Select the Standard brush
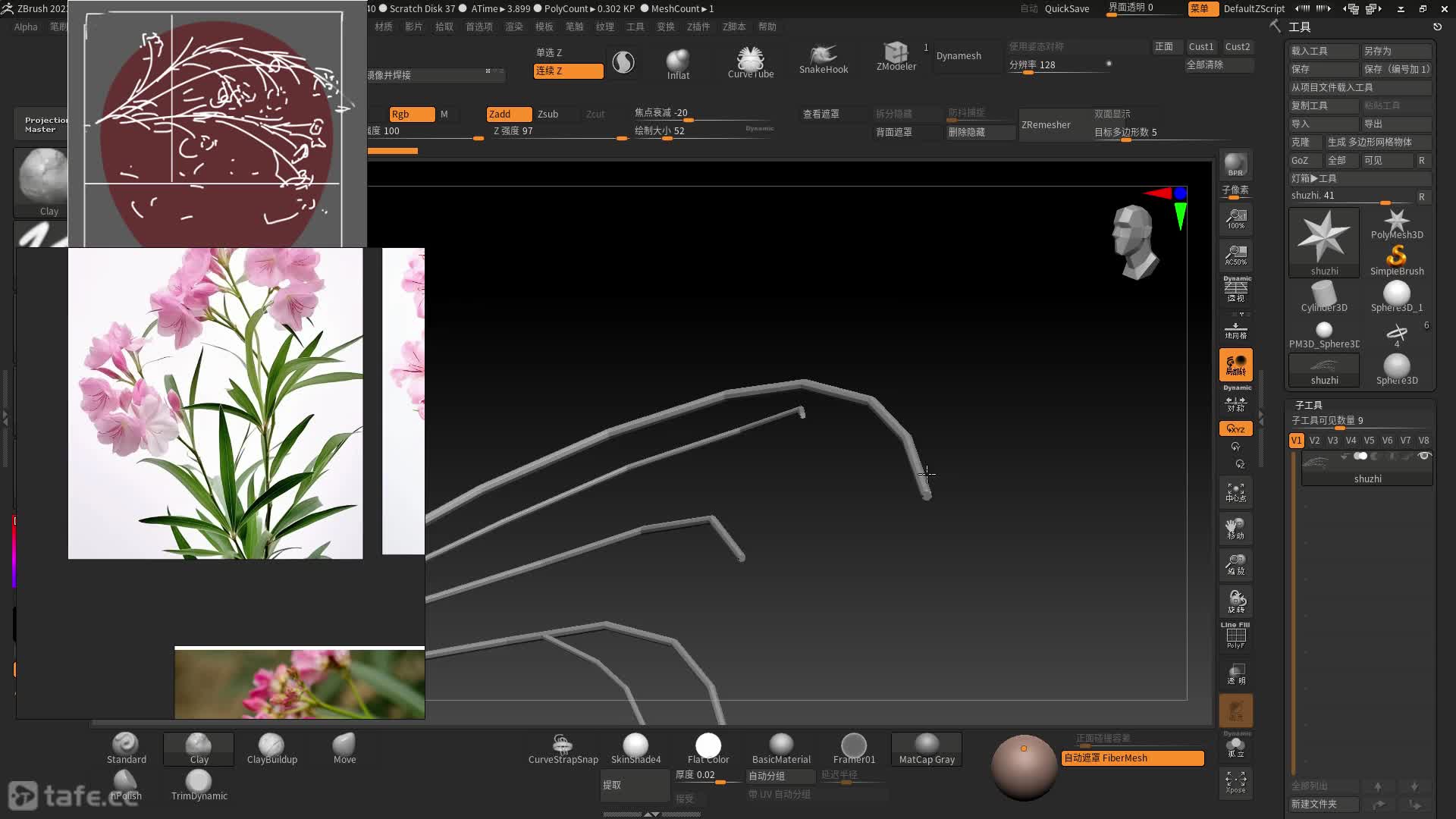Screen dimensions: 1456x819 (126, 748)
